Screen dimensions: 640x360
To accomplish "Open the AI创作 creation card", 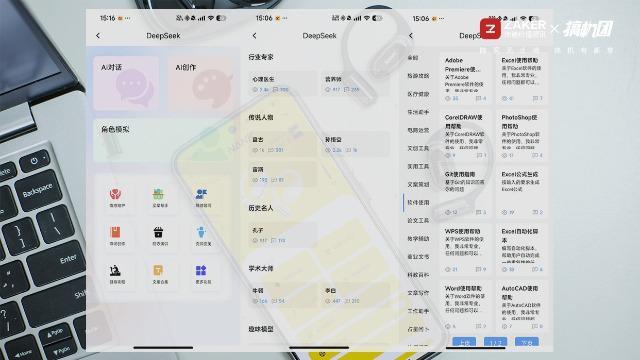I will [201, 83].
